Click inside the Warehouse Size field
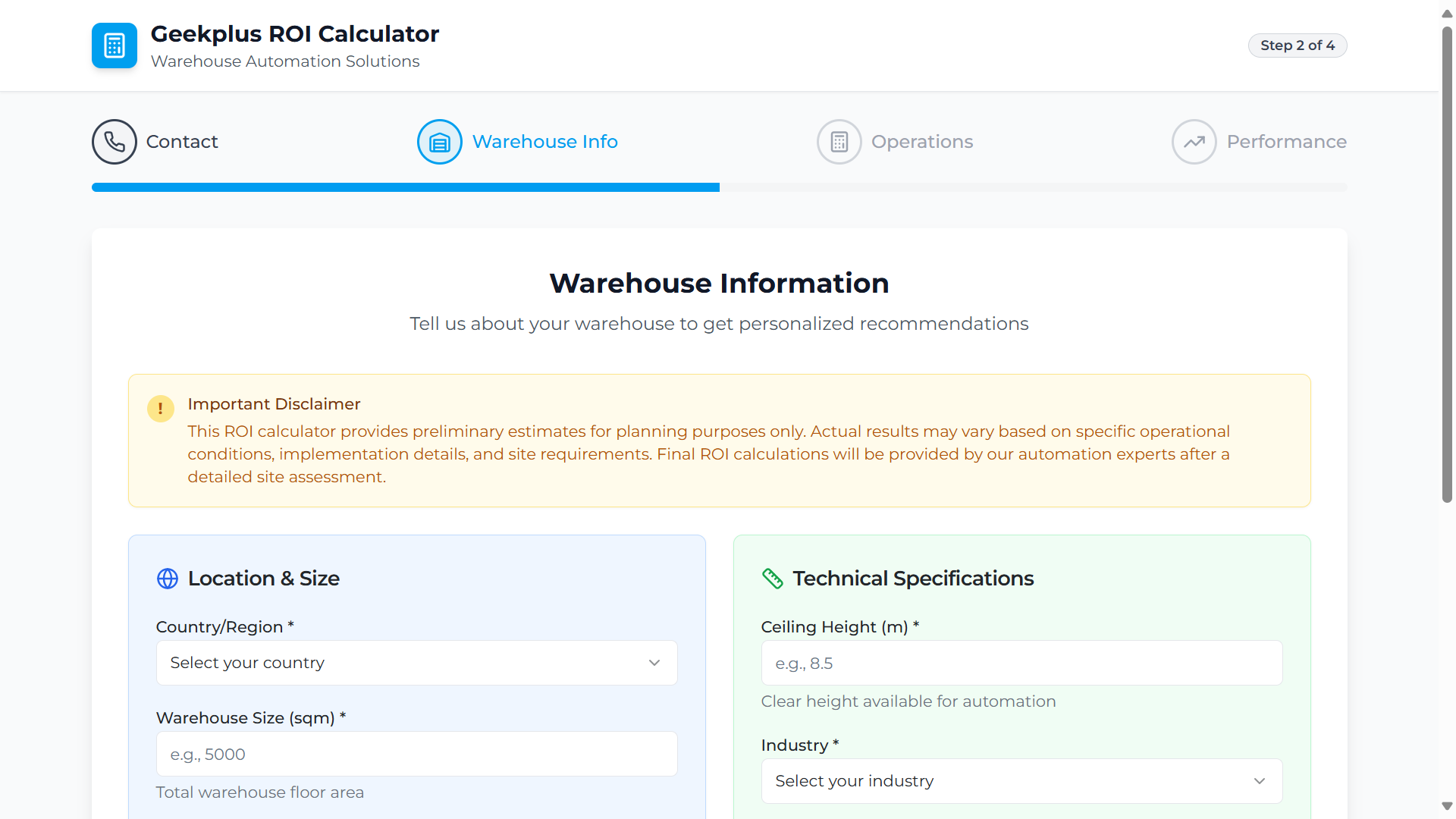1456x819 pixels. point(416,754)
